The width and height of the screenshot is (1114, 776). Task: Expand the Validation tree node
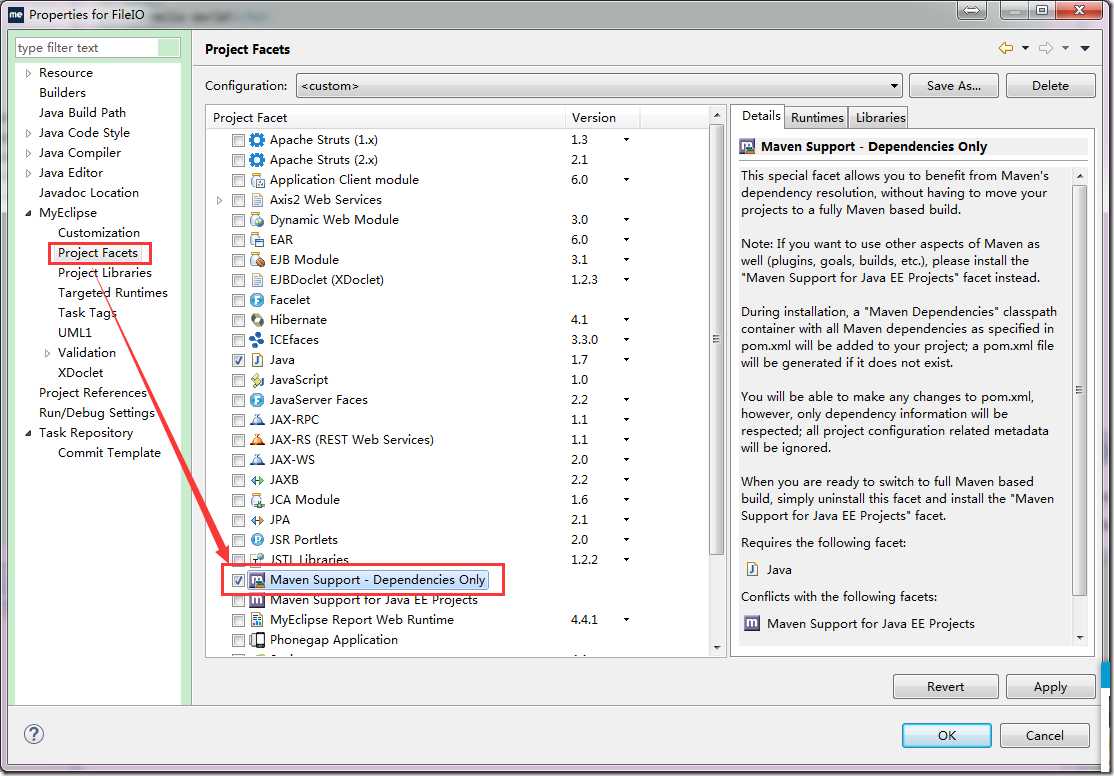coord(47,353)
